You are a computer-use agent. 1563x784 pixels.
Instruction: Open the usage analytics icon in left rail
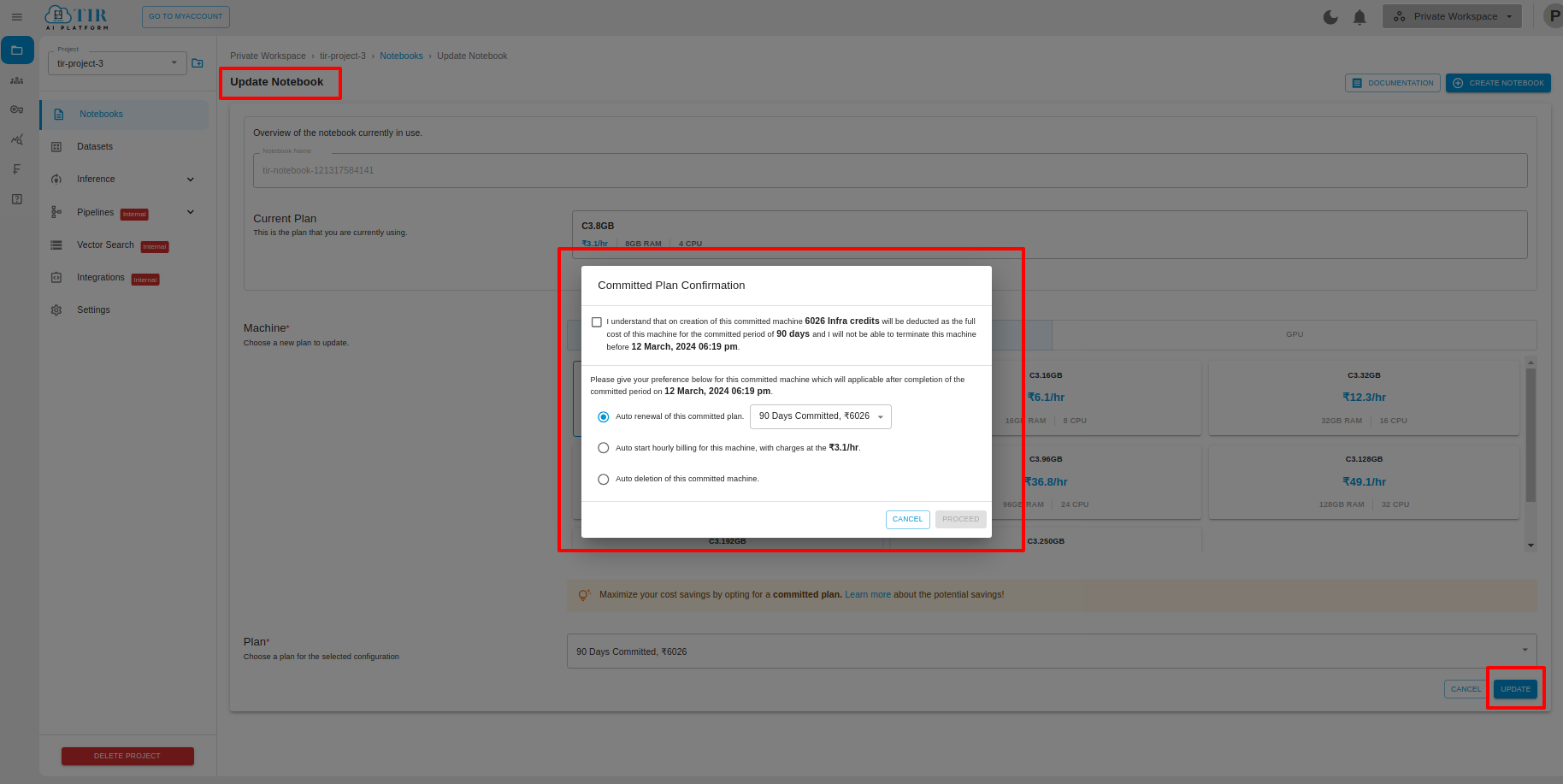[16, 139]
